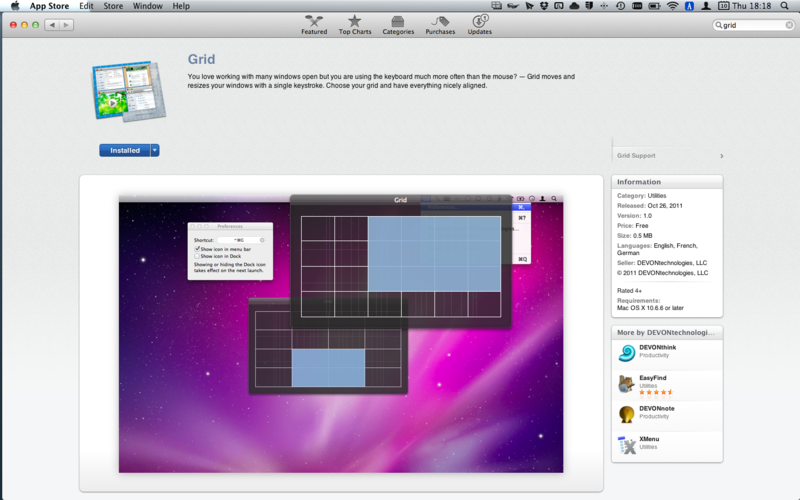The height and width of the screenshot is (500, 800).
Task: Go forward with the right arrow
Action: 66,25
